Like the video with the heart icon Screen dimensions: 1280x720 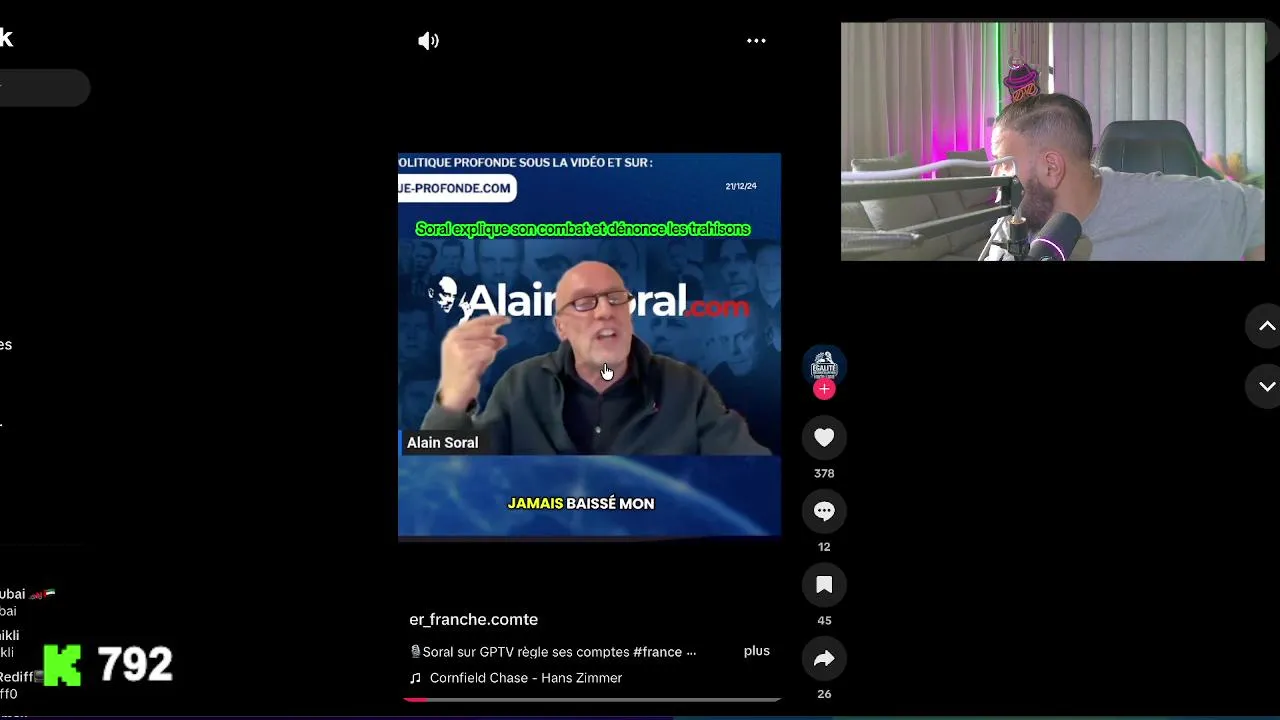[824, 437]
